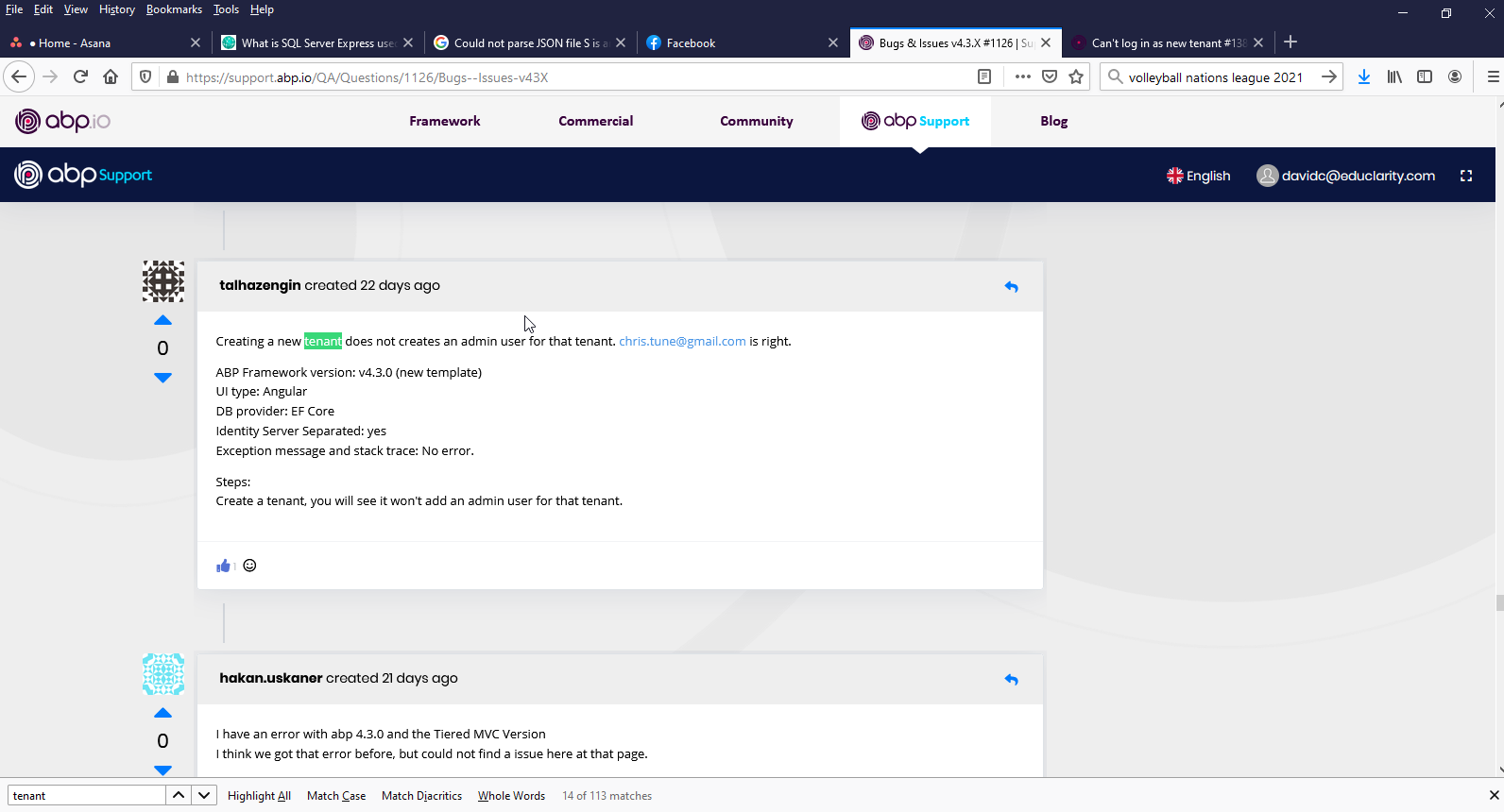Image resolution: width=1504 pixels, height=812 pixels.
Task: Open the Bookmarks menu
Action: (x=174, y=9)
